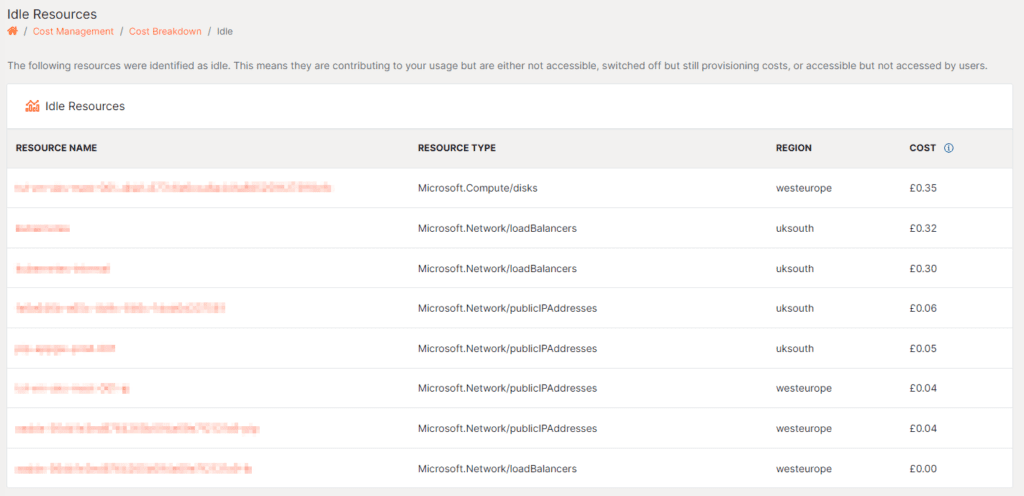Viewport: 1024px width, 496px height.
Task: Click the COST column header text
Action: (x=922, y=148)
